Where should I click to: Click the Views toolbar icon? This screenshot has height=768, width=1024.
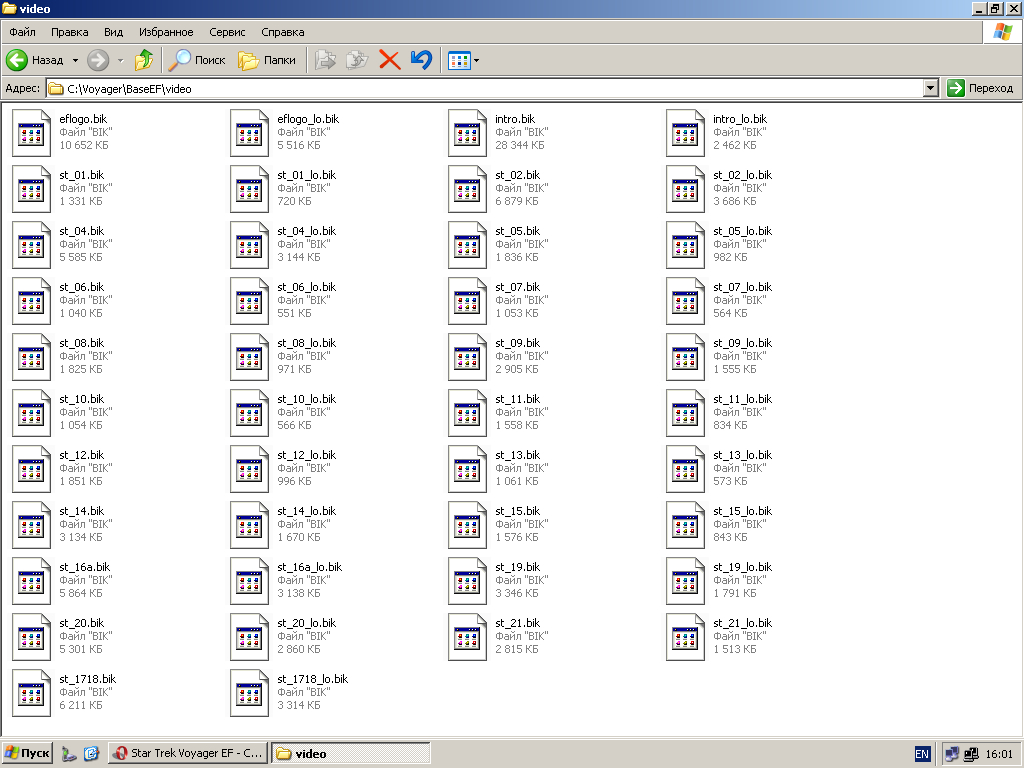point(459,61)
